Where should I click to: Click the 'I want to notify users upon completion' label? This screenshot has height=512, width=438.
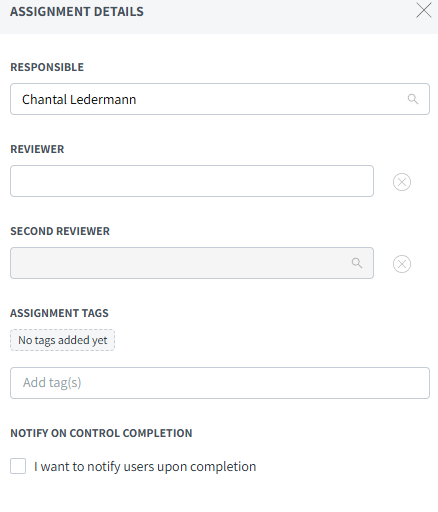click(x=145, y=466)
